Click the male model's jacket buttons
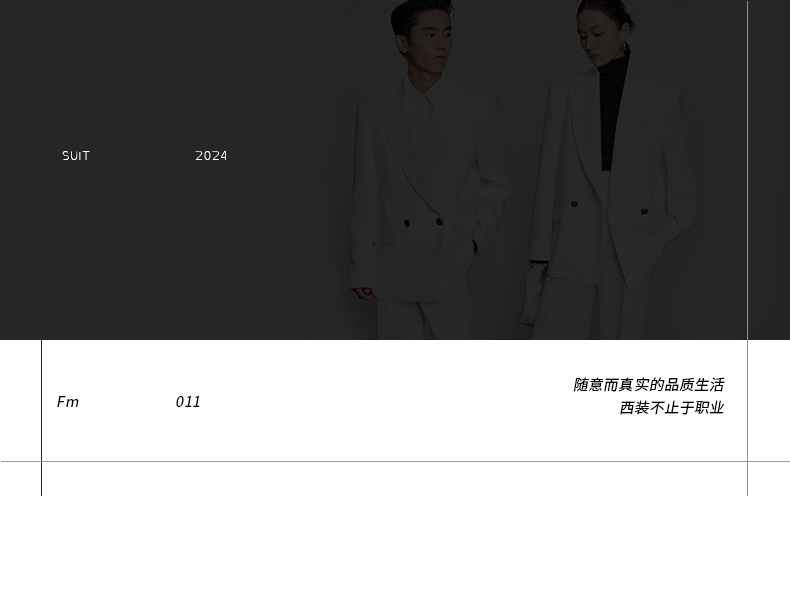Image resolution: width=790 pixels, height=602 pixels. point(423,222)
